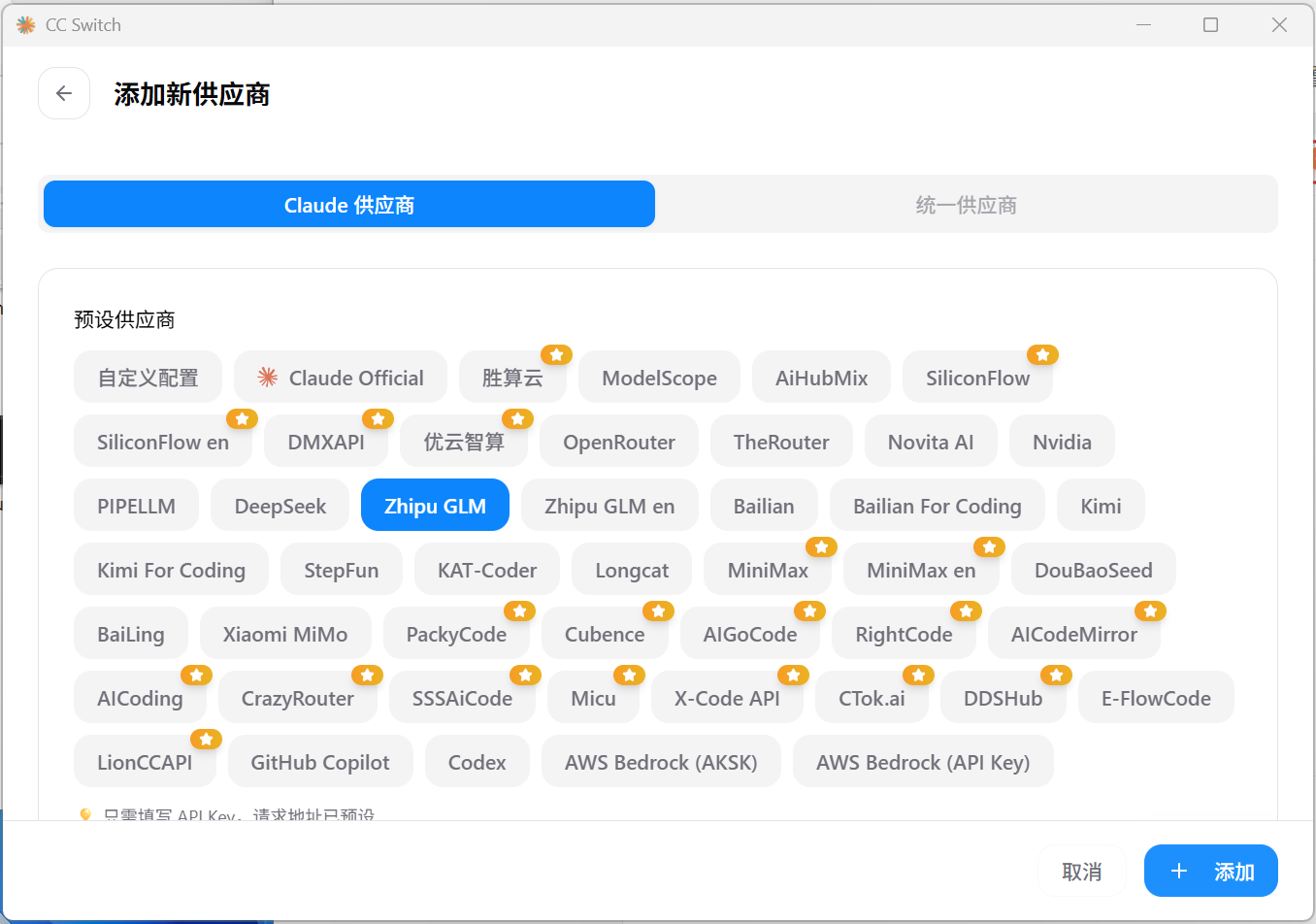Pick GitHub Copilot provider
This screenshot has width=1316, height=924.
click(320, 761)
